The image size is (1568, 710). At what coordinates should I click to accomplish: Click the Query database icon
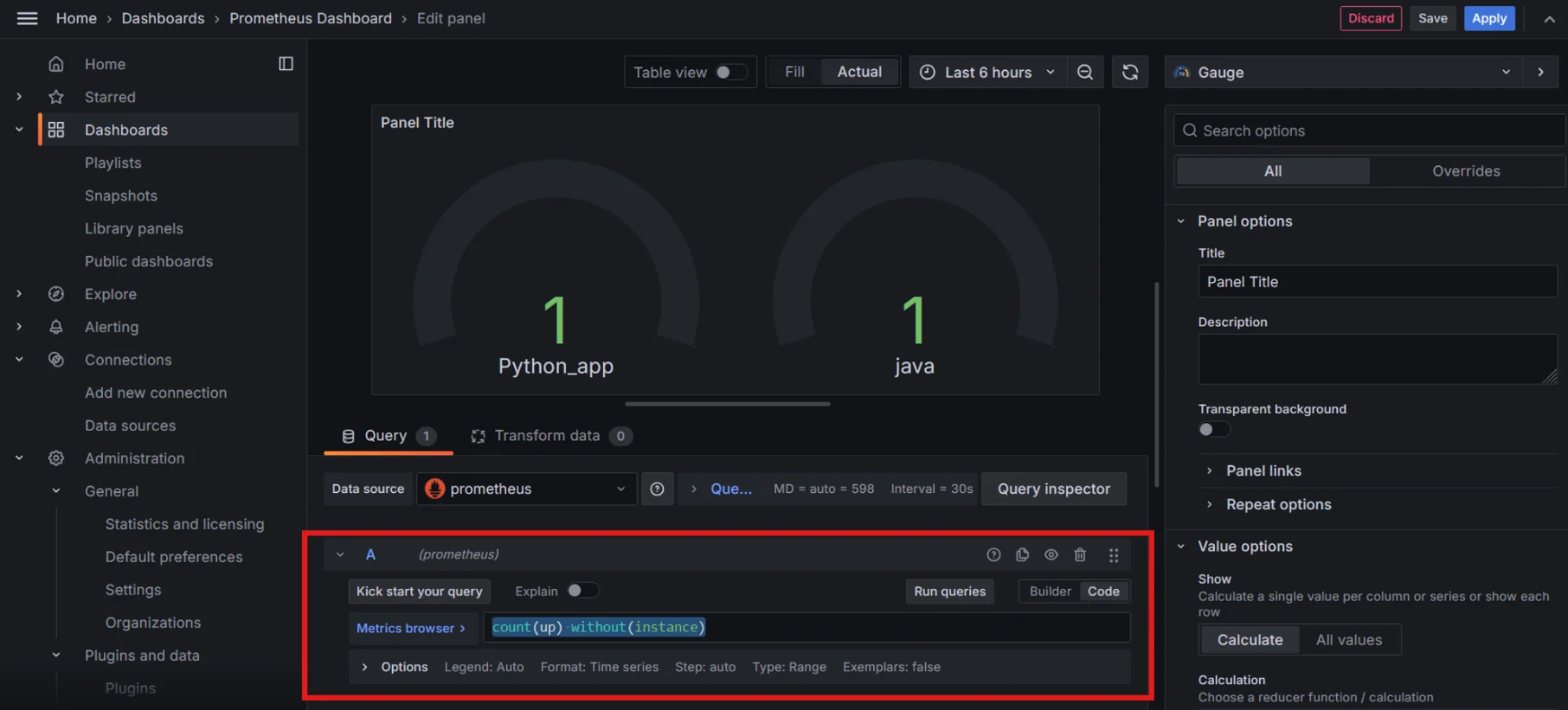(348, 437)
